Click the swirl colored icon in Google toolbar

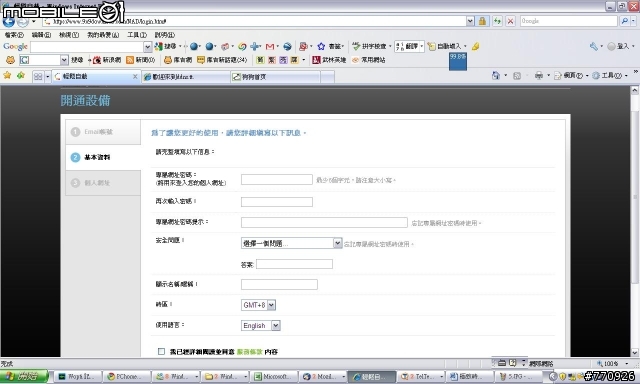pos(242,47)
